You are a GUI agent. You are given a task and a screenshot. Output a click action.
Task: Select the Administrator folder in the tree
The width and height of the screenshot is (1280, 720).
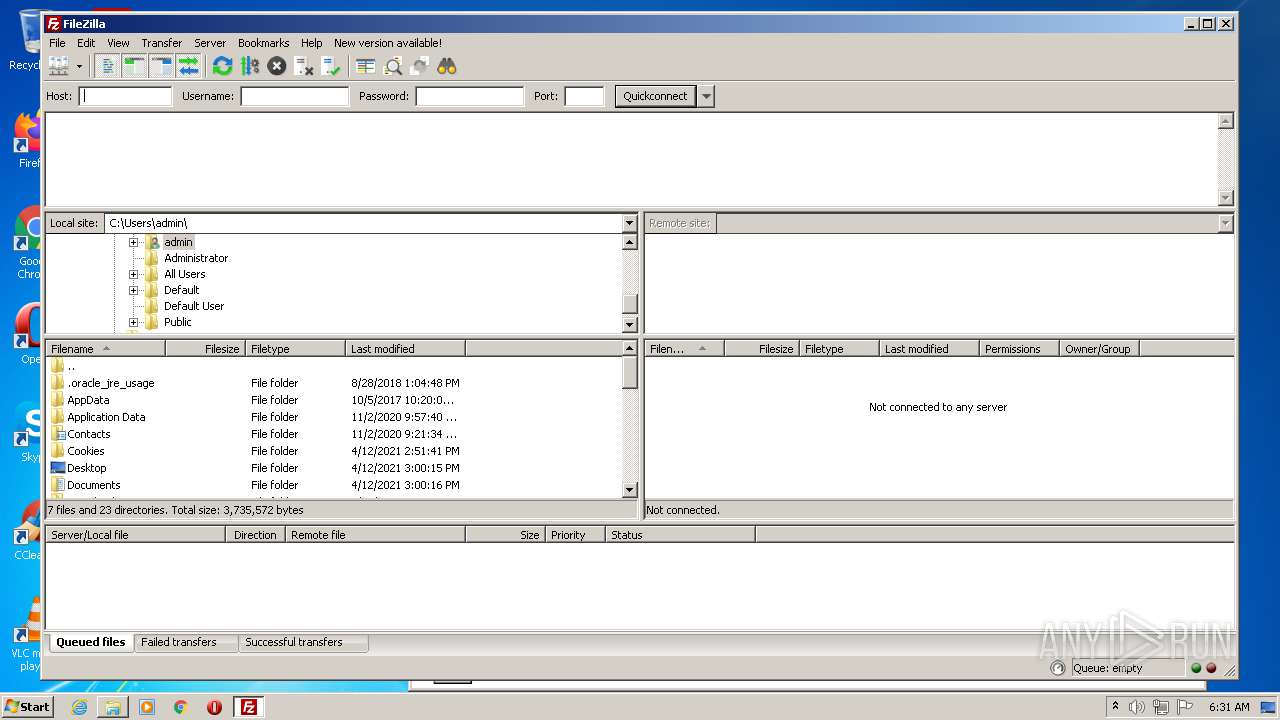coord(196,258)
